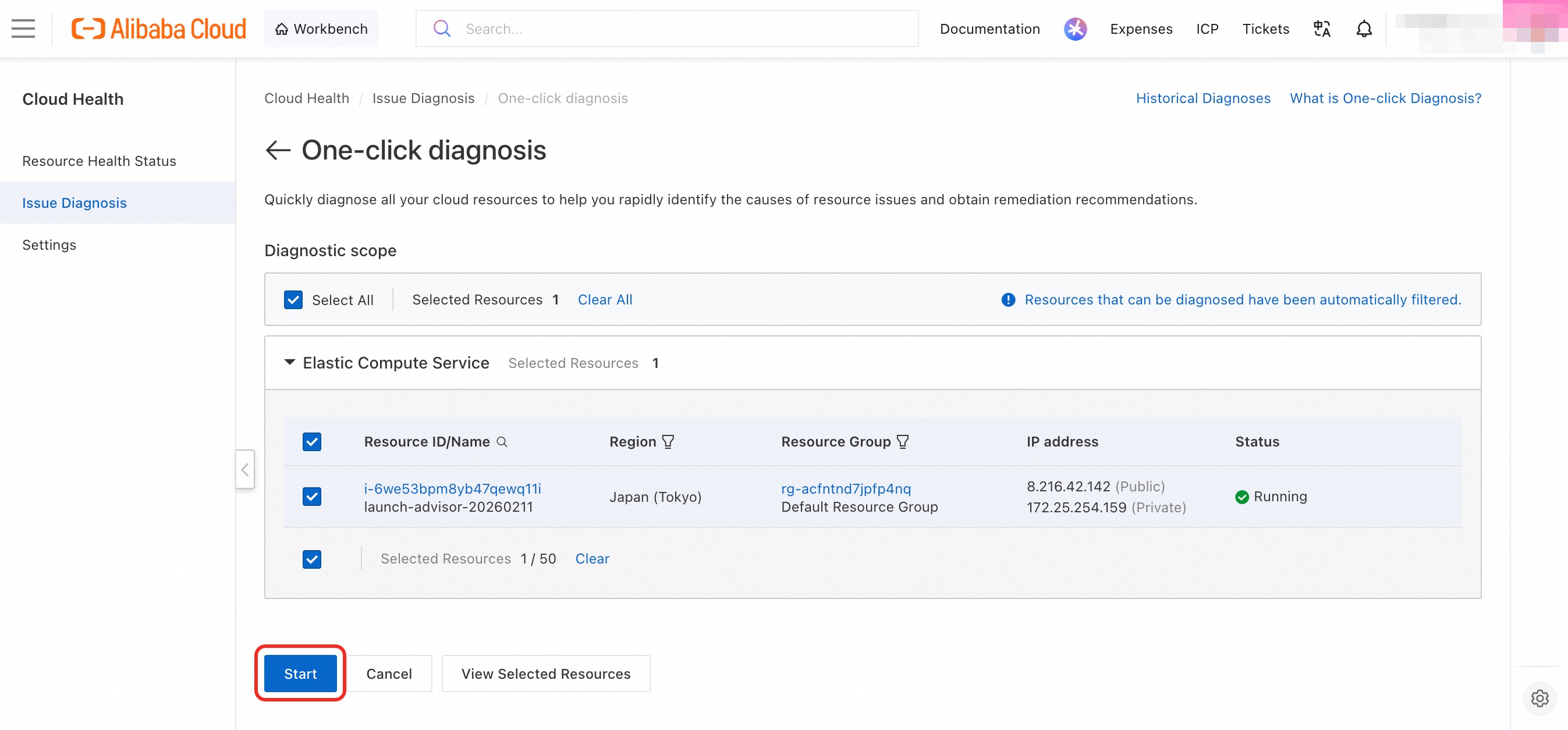Open the hamburger navigation menu
Viewport: 1568px width, 730px height.
tap(23, 29)
